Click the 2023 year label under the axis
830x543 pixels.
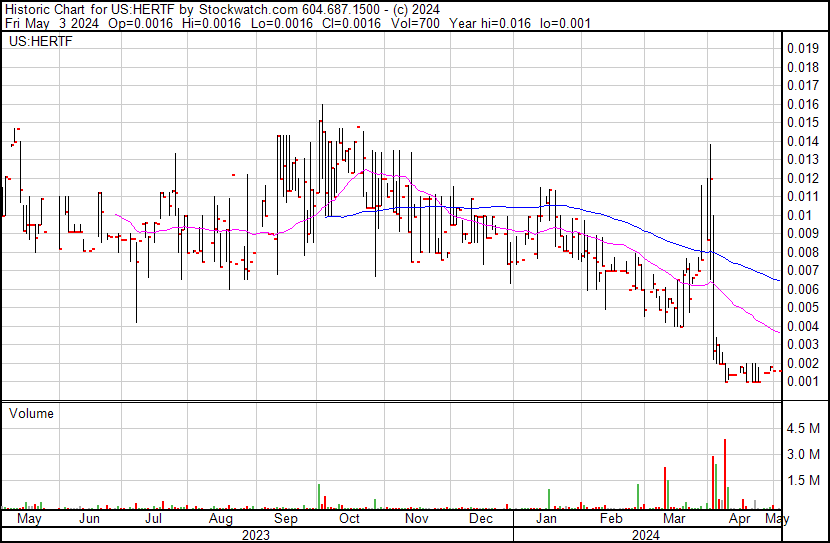tap(256, 535)
